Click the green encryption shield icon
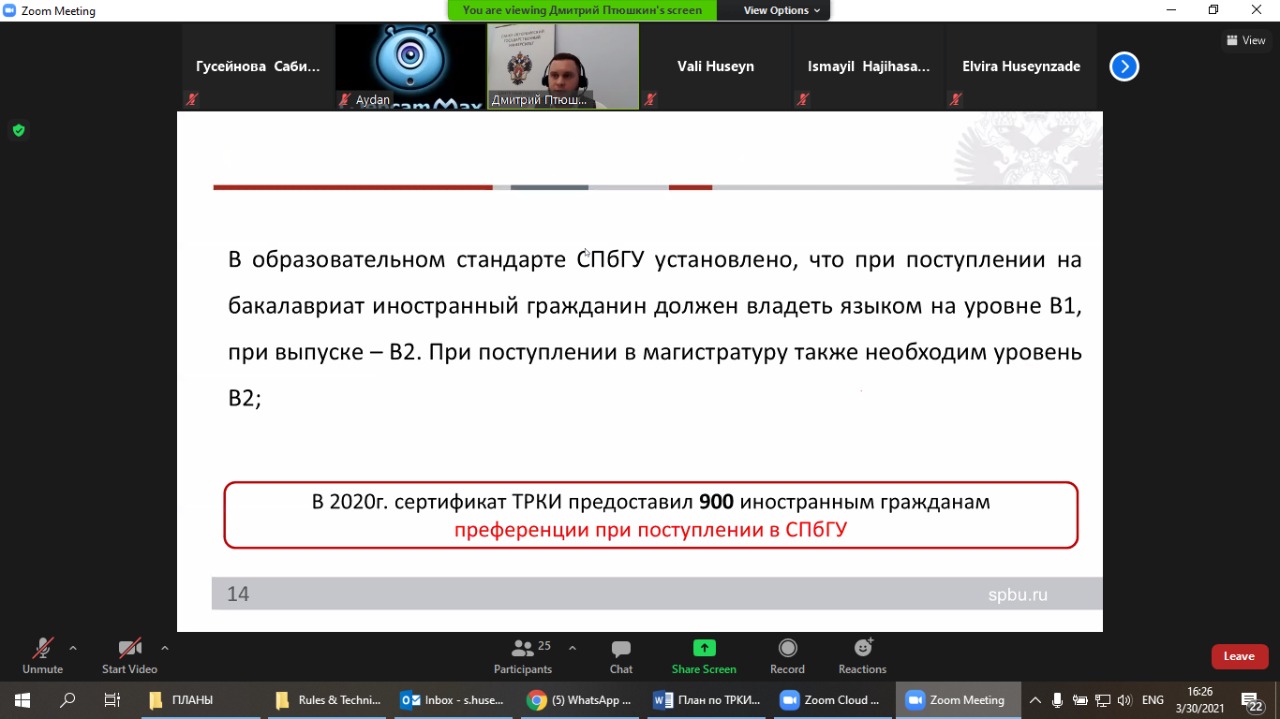The image size is (1280, 719). point(18,130)
